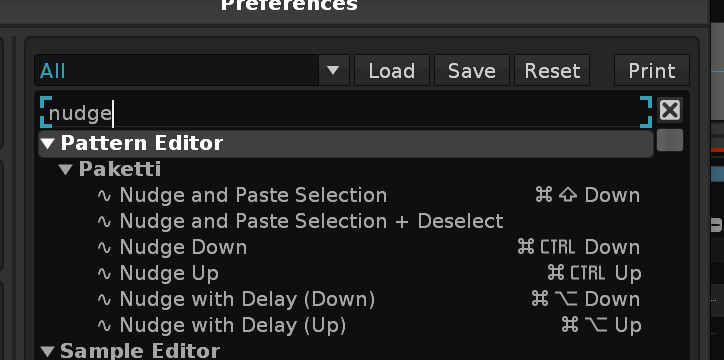Screen dimensions: 724x360
Task: Select Nudge and Paste Selection + Deselect entry
Action: (368, 222)
